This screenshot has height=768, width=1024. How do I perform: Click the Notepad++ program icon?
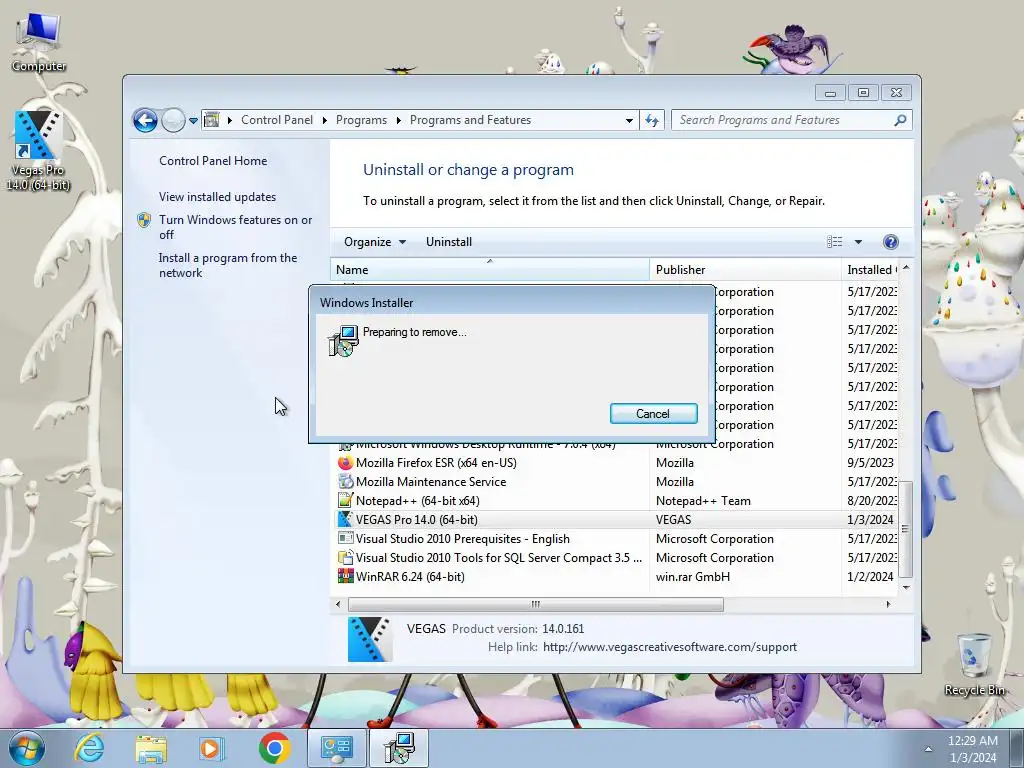click(345, 501)
